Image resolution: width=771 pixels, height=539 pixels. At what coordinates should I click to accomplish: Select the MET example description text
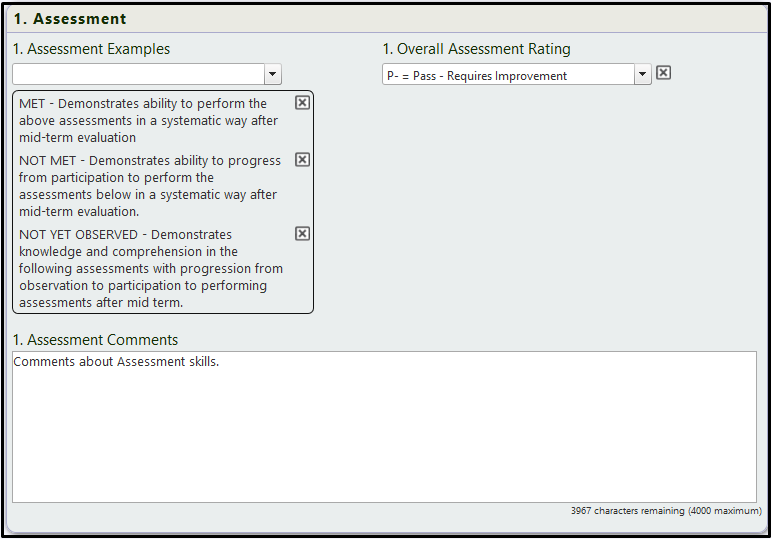[148, 120]
